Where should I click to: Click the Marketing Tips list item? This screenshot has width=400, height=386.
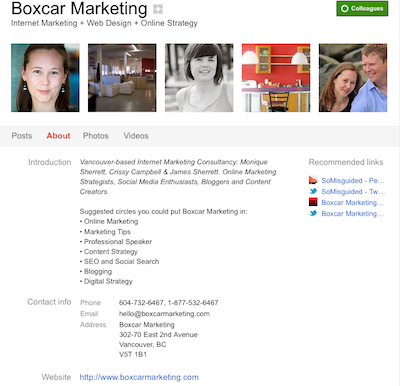point(105,232)
